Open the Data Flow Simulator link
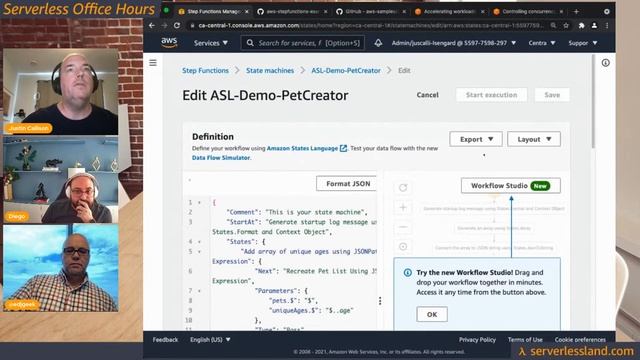 click(221, 158)
